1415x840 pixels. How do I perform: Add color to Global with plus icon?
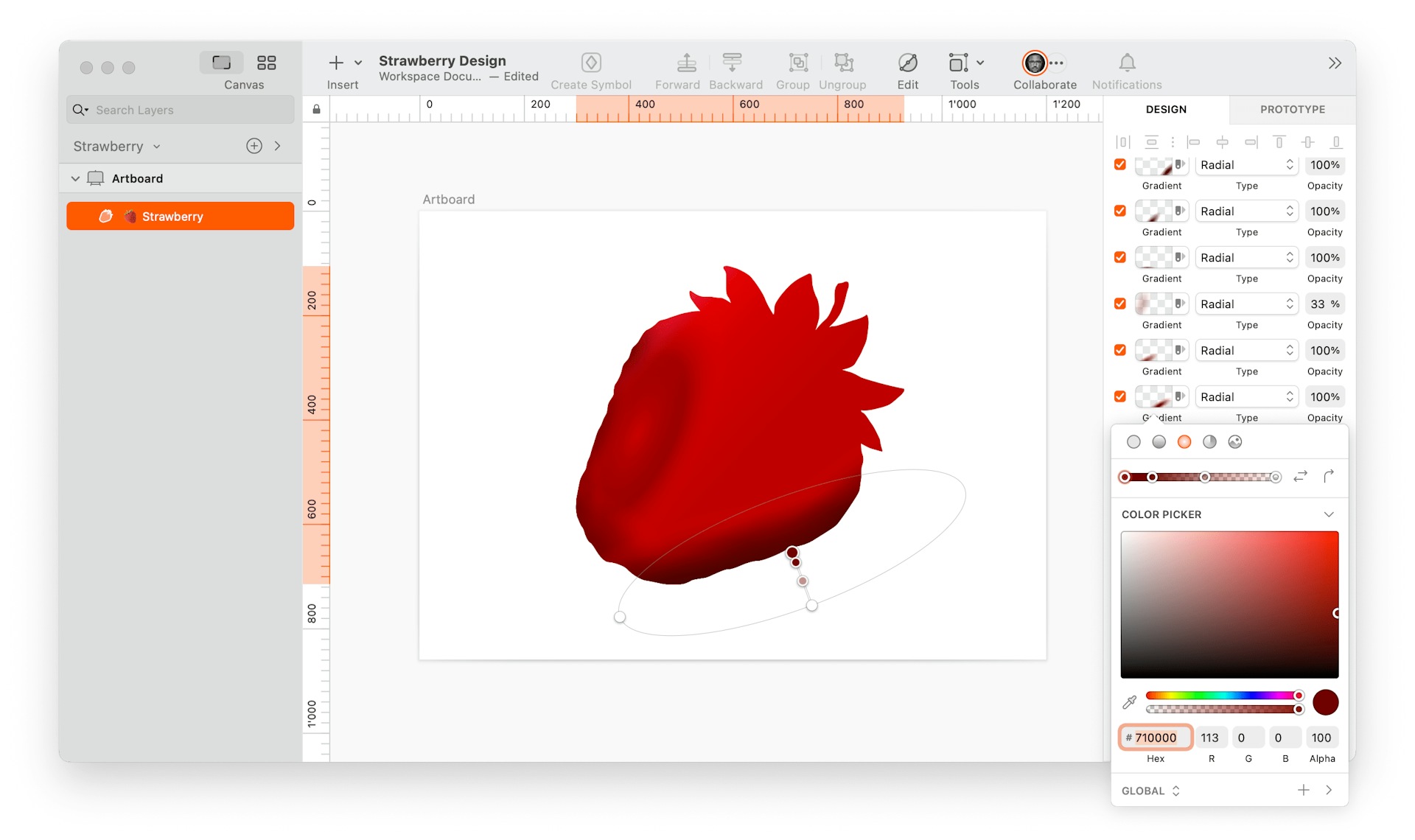[1304, 790]
